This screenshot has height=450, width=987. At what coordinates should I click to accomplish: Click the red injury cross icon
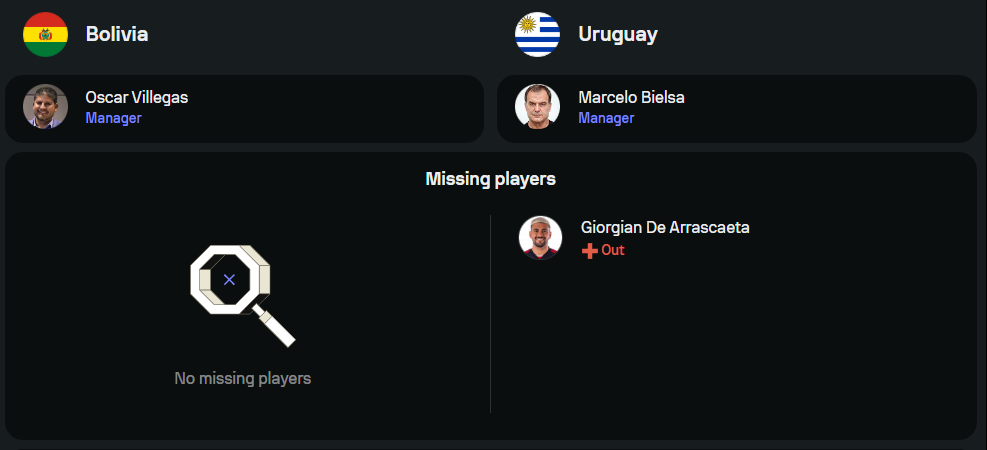(x=589, y=250)
